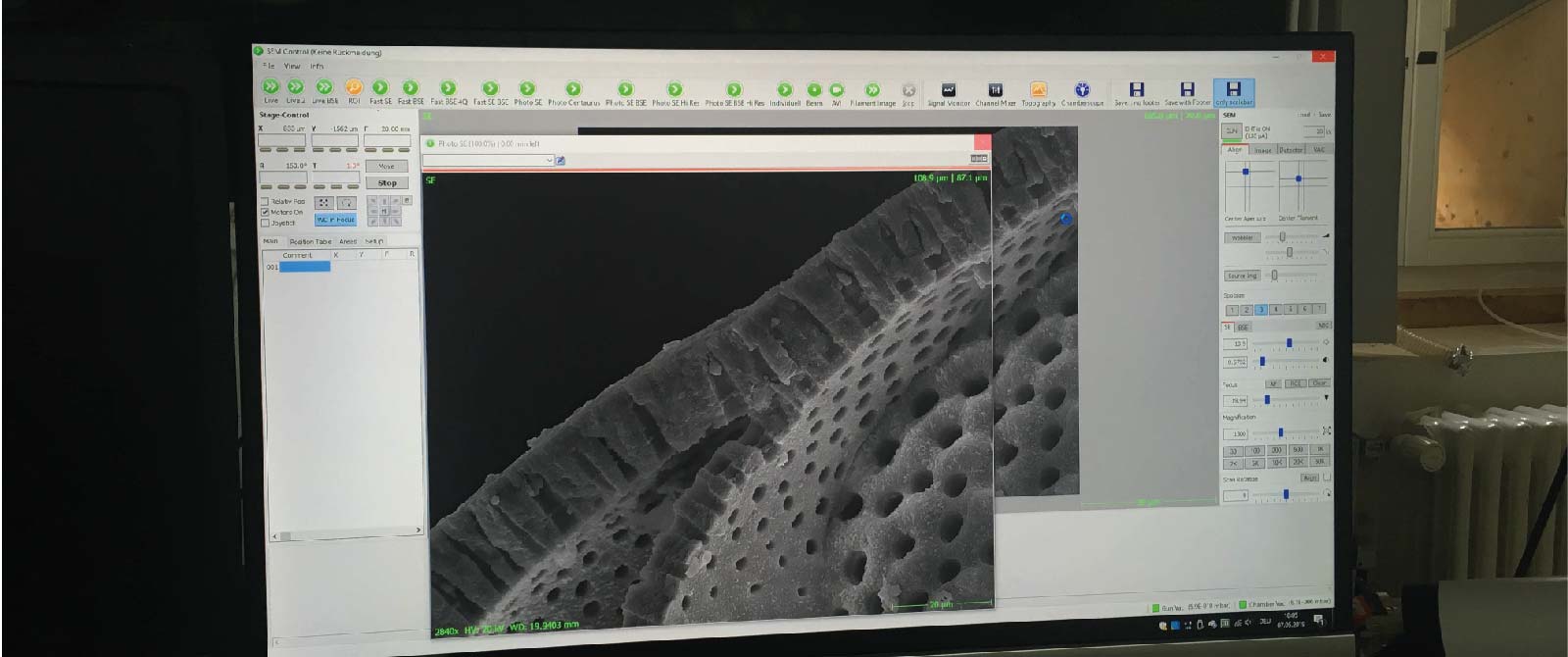This screenshot has height=657, width=1568.
Task: Click the taskbar clock
Action: coord(1293,620)
